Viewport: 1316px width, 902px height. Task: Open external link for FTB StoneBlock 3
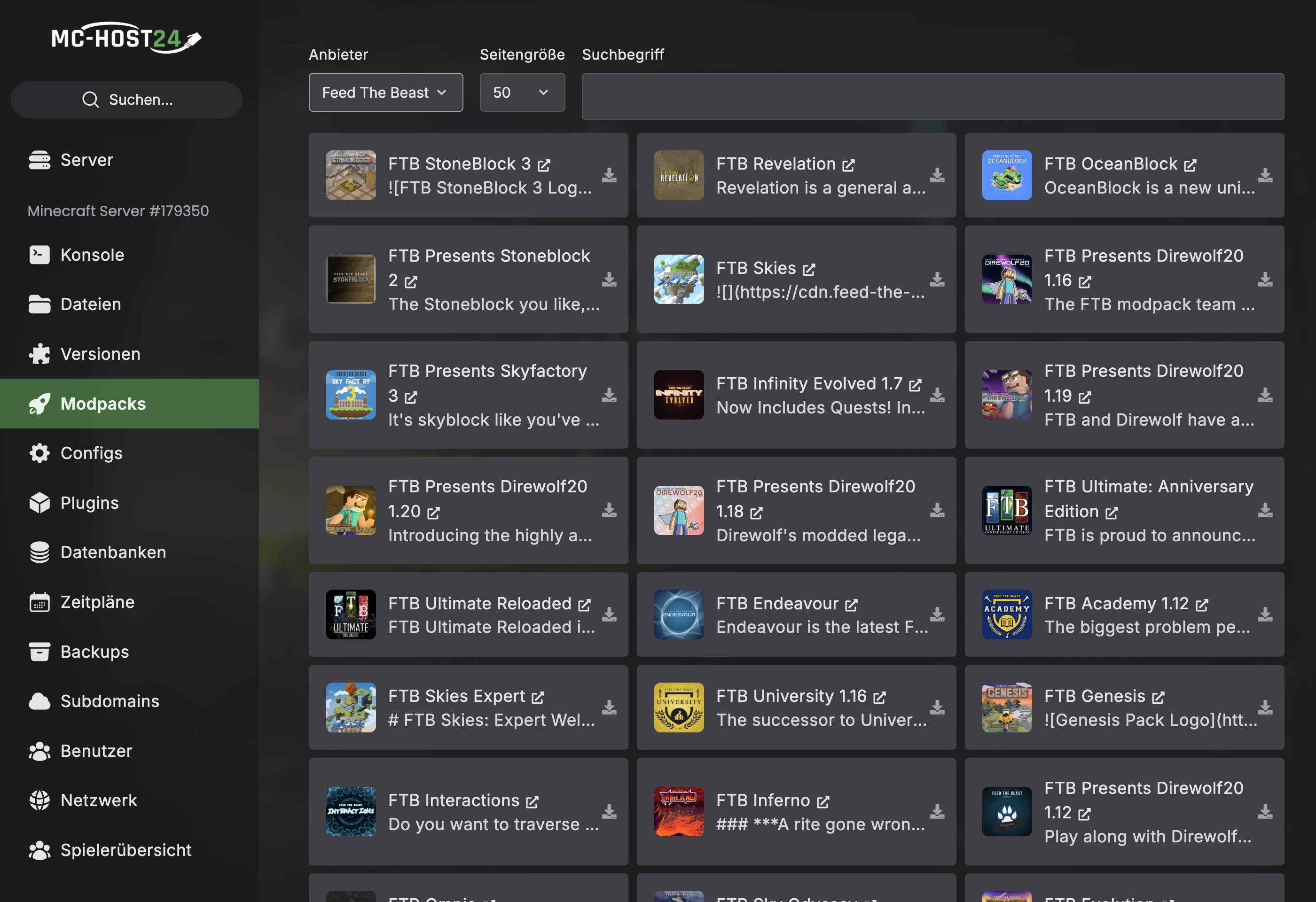[x=544, y=165]
